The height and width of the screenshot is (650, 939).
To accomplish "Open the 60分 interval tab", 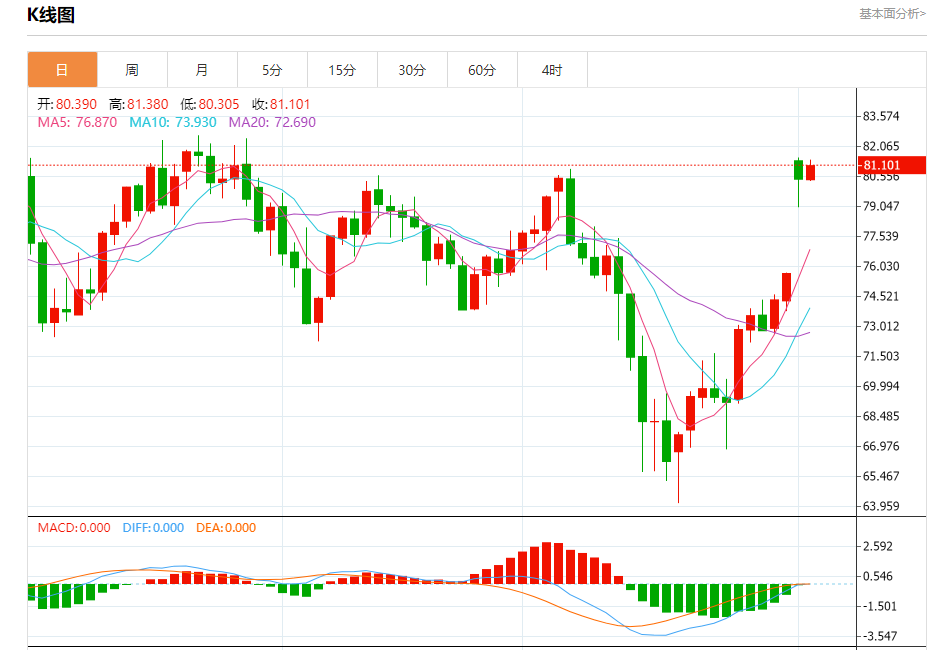I will tap(483, 70).
